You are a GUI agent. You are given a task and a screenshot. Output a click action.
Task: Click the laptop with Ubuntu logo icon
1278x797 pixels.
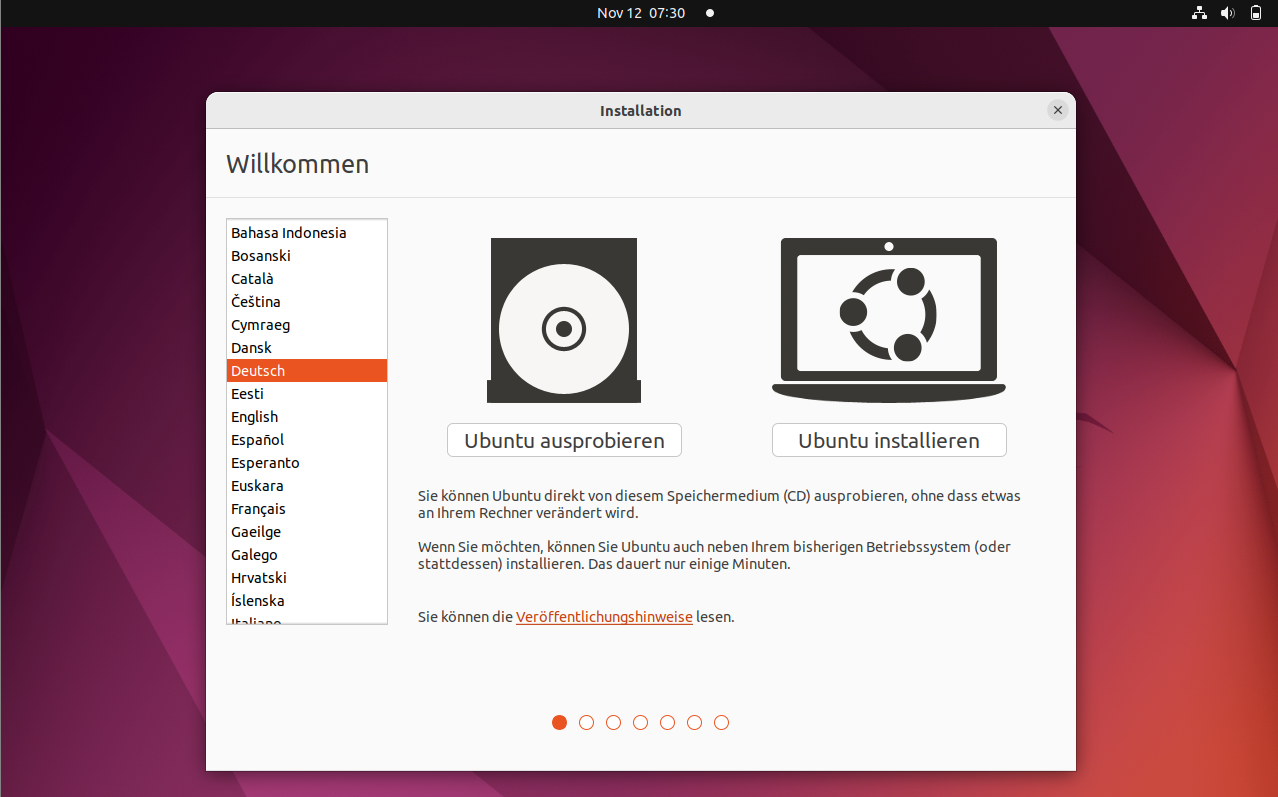point(888,320)
